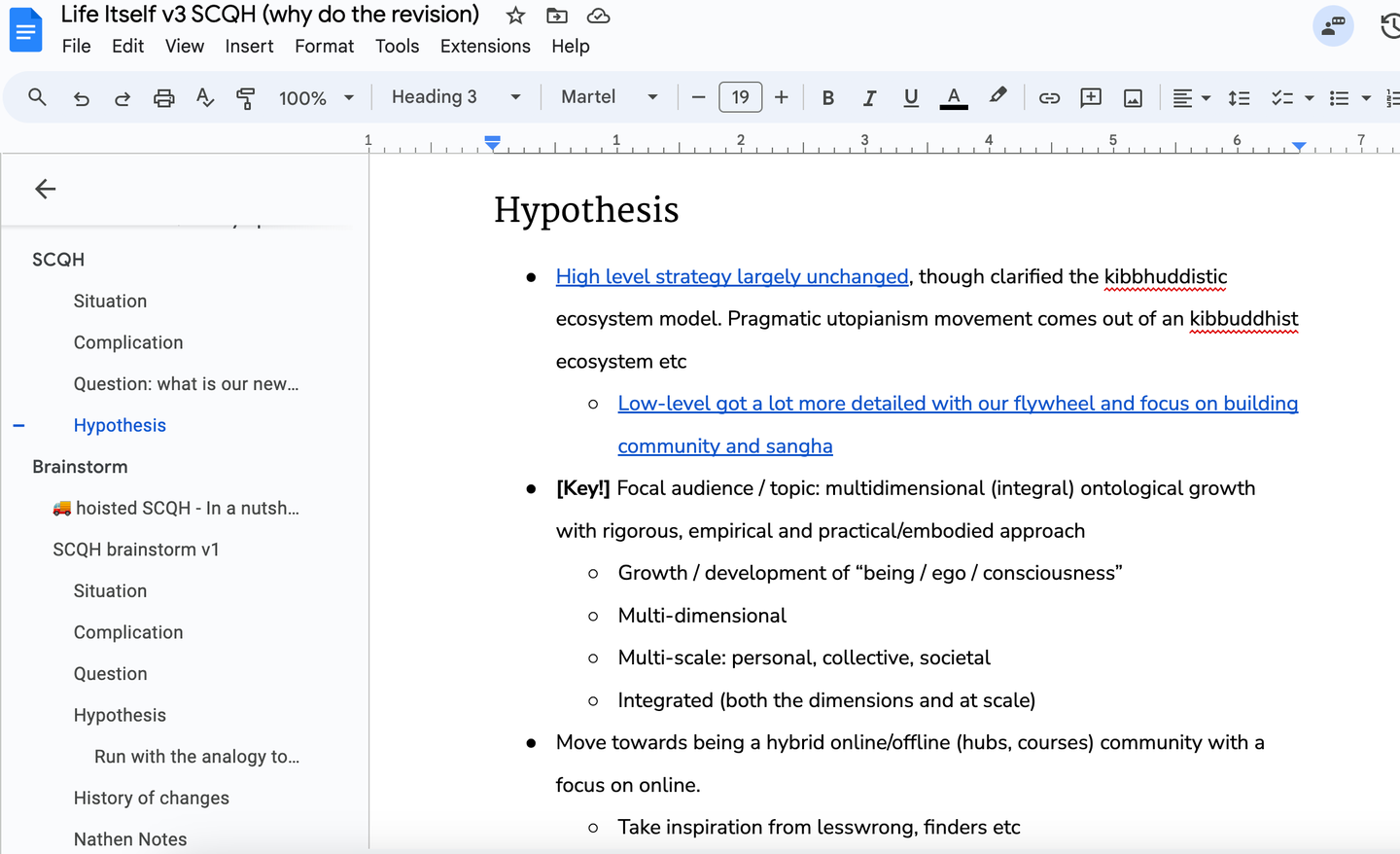Follow the 'High level strategy largely unchanged' link
This screenshot has width=1400, height=854.
click(731, 276)
